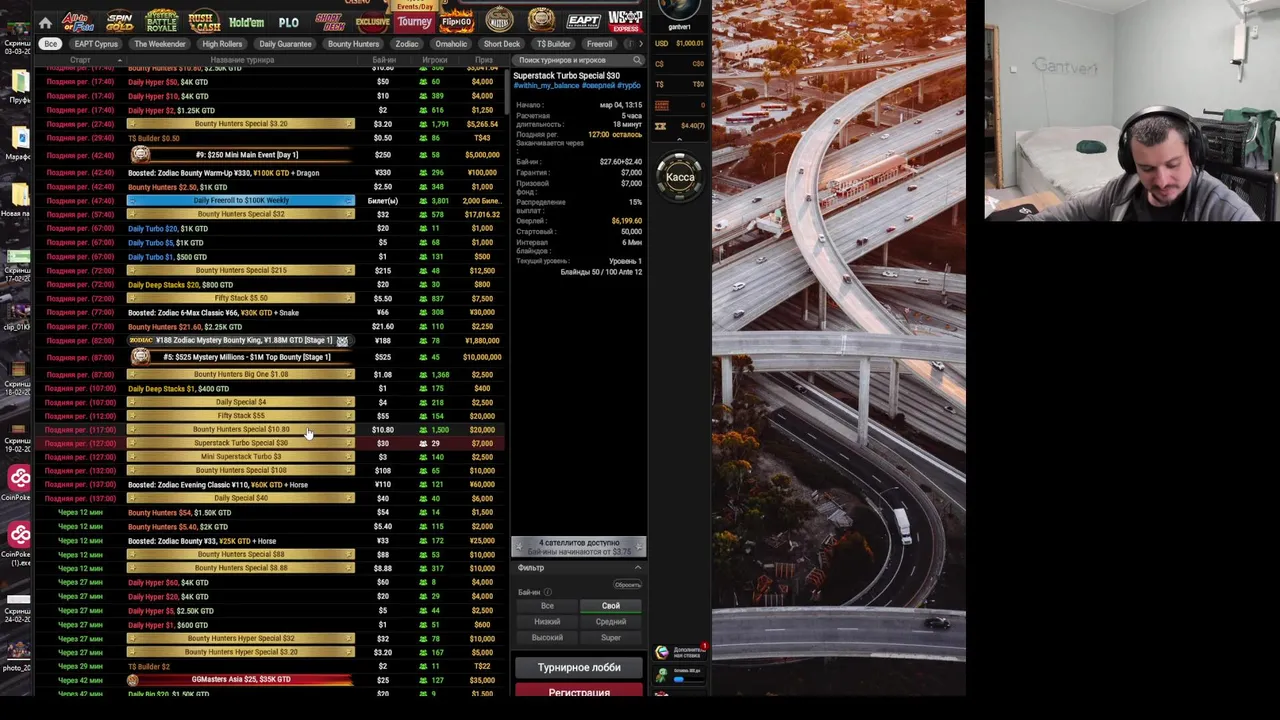Screen dimensions: 1280x720
Task: Switch to the EAPT Cyprus tab
Action: (x=96, y=44)
